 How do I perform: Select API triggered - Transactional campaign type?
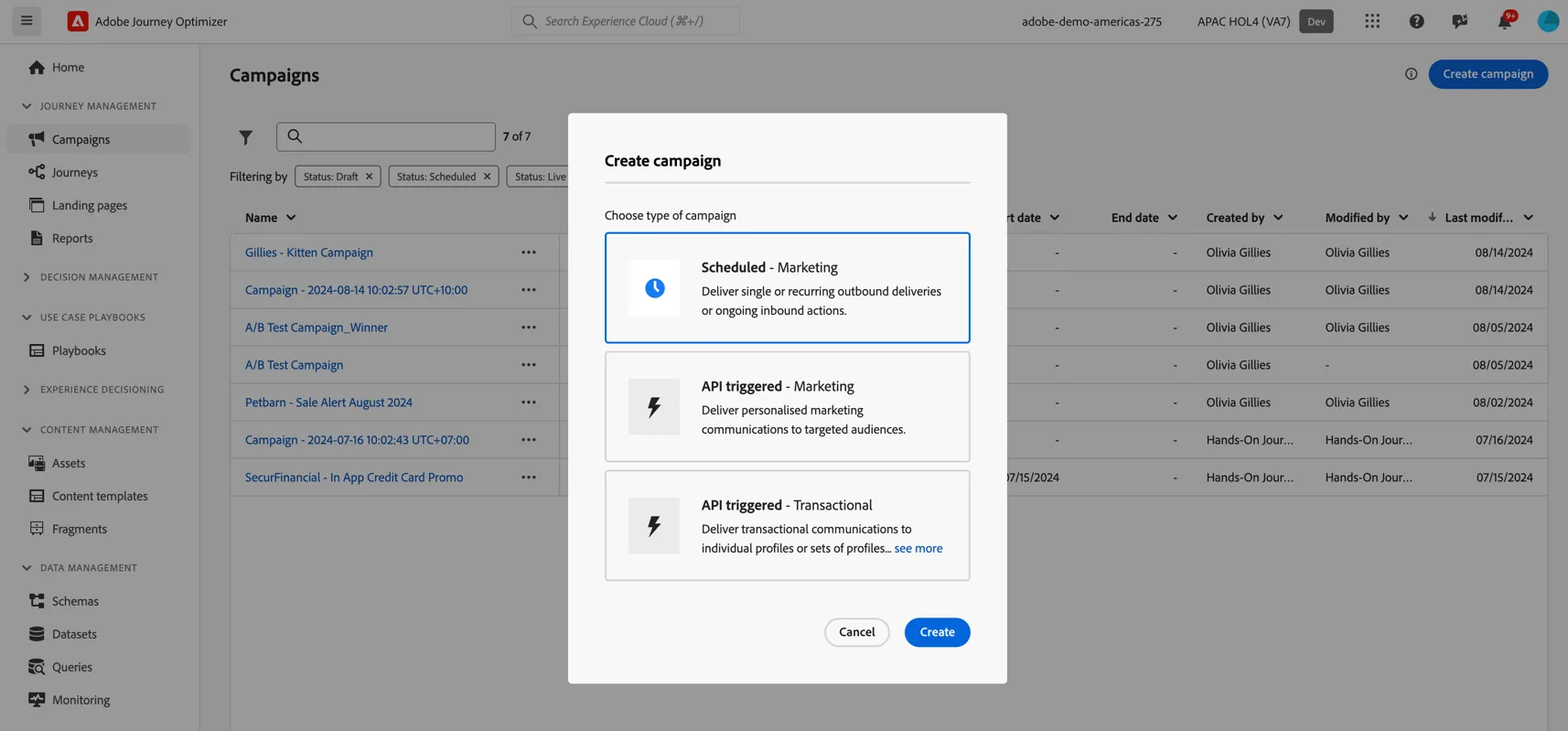tap(787, 525)
